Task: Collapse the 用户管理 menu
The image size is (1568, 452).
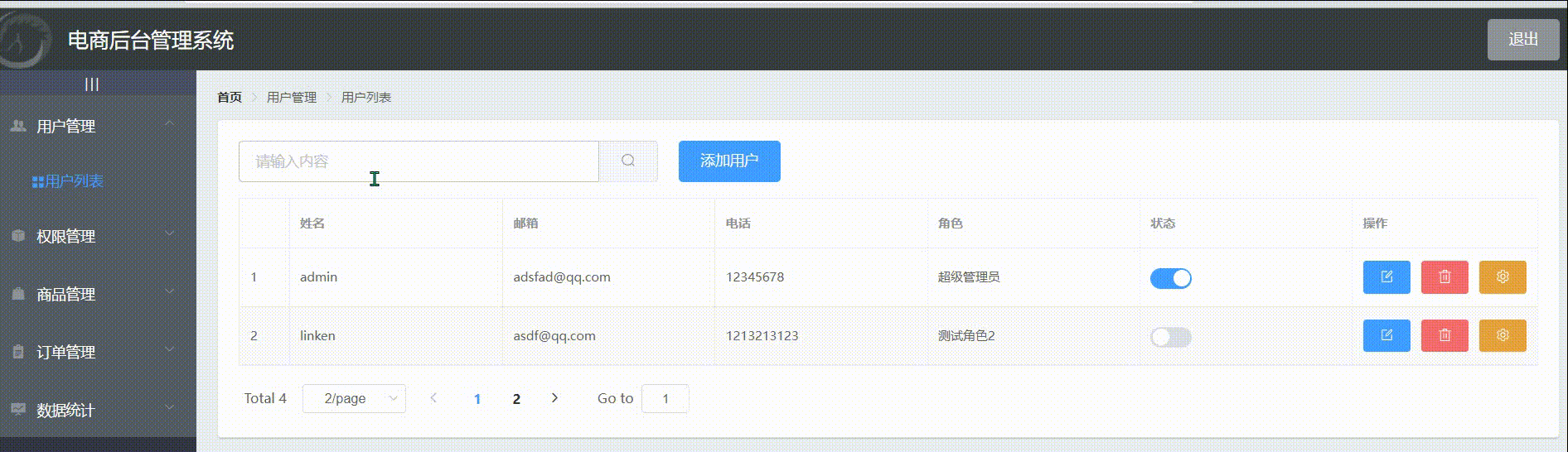Action: point(98,126)
